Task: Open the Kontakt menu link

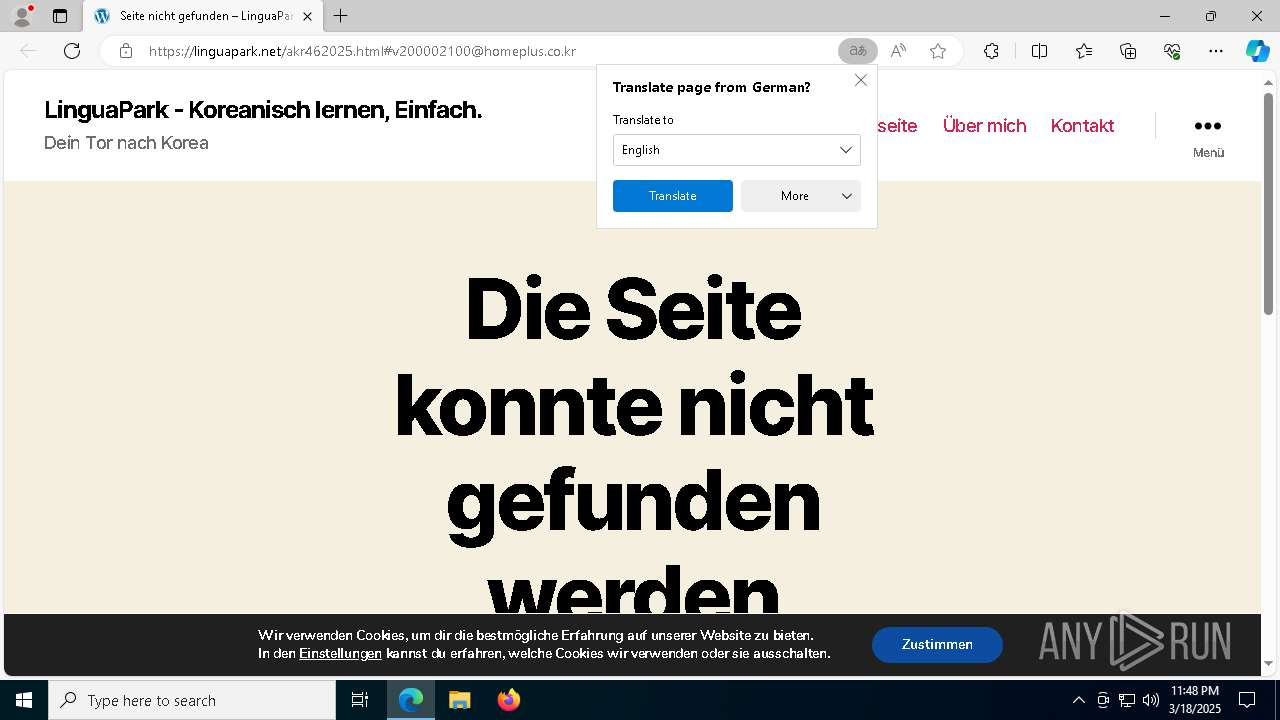Action: click(x=1082, y=125)
